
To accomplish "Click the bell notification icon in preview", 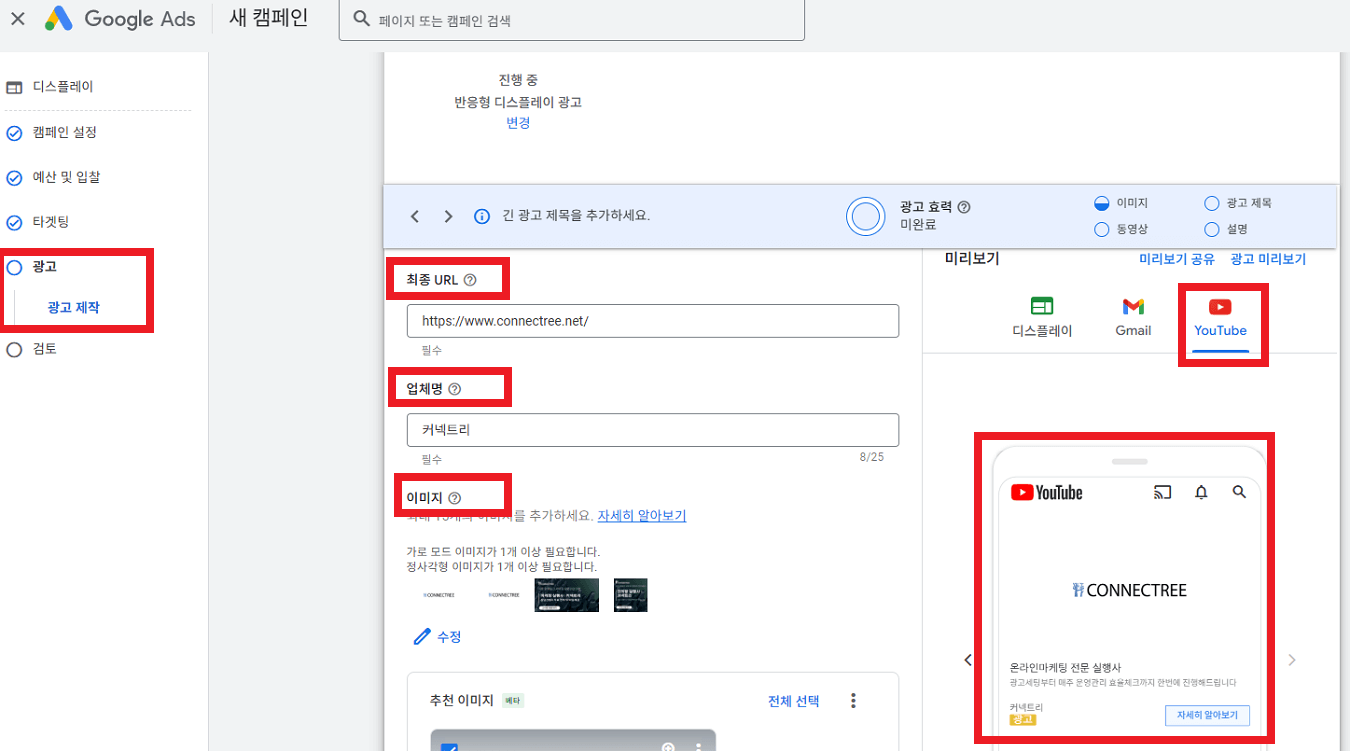I will click(1202, 492).
